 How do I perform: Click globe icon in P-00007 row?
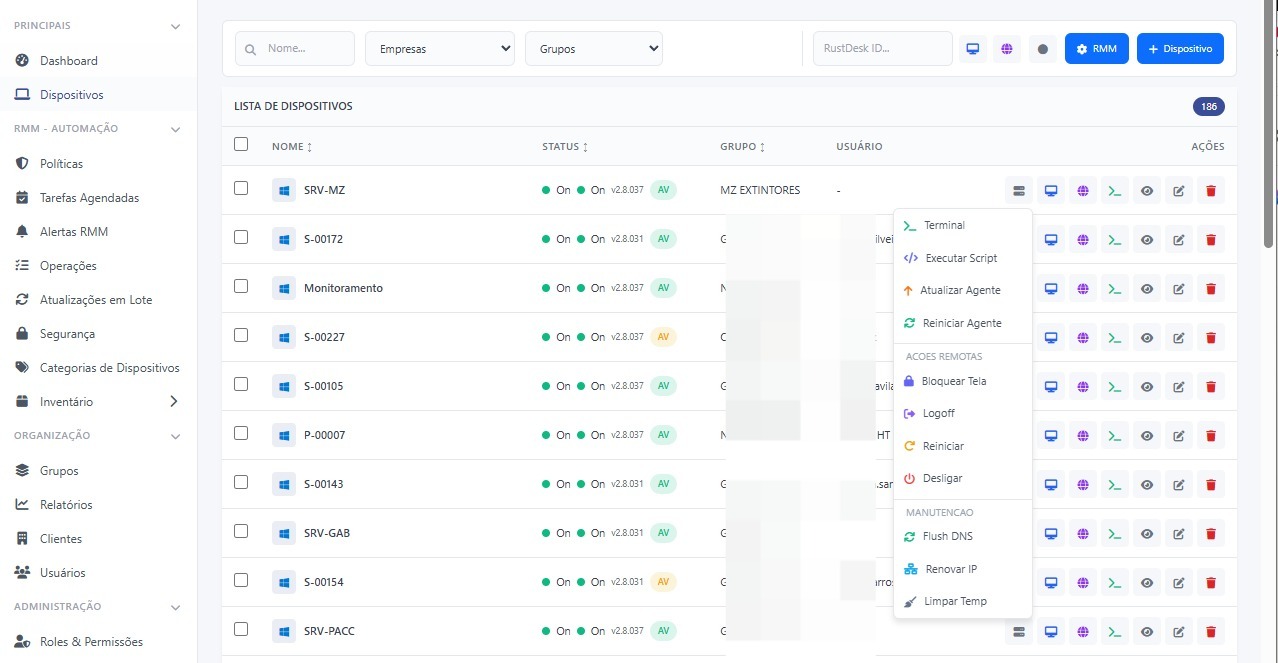(1082, 435)
